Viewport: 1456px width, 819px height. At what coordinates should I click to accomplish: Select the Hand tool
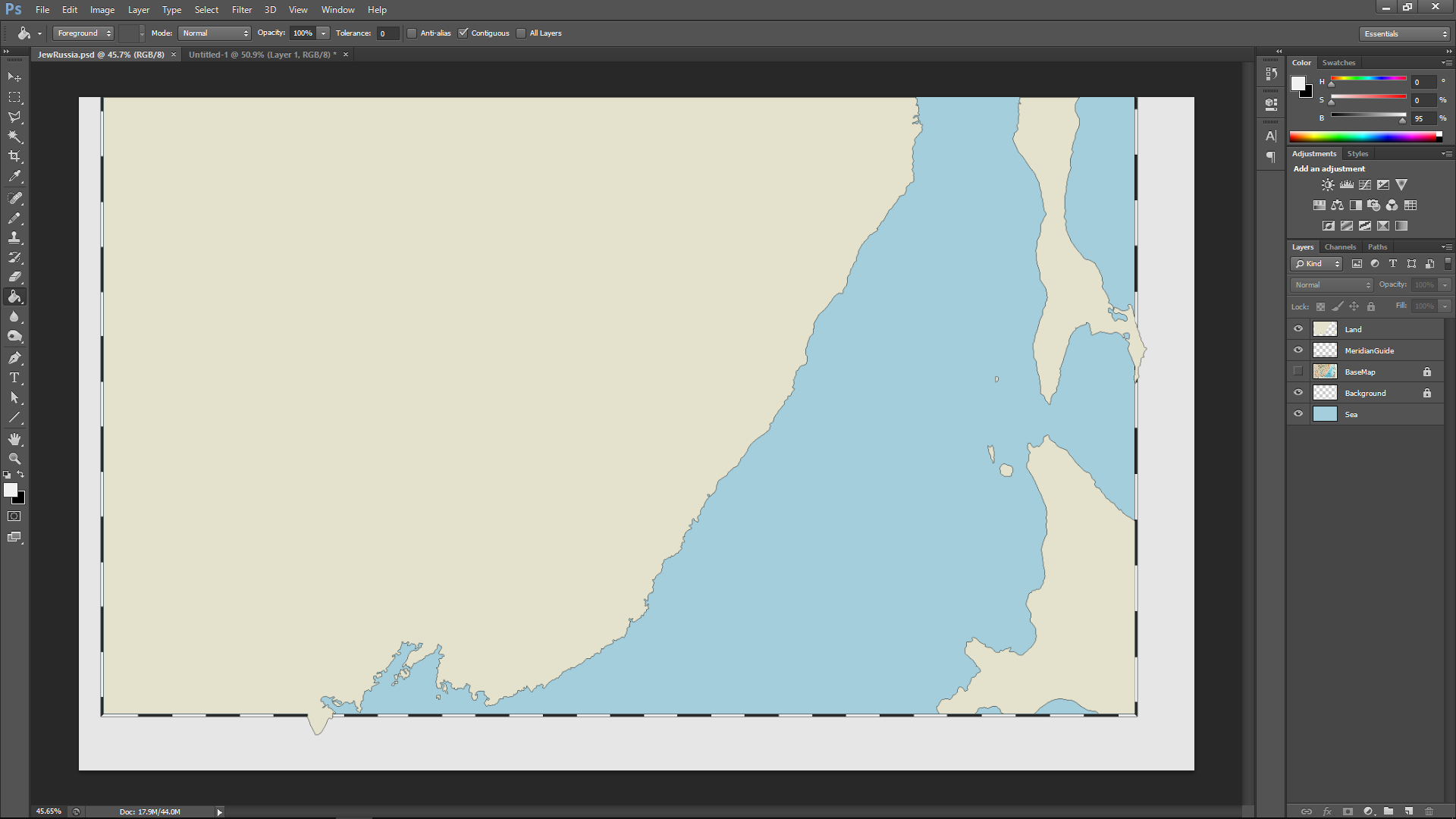click(x=14, y=439)
